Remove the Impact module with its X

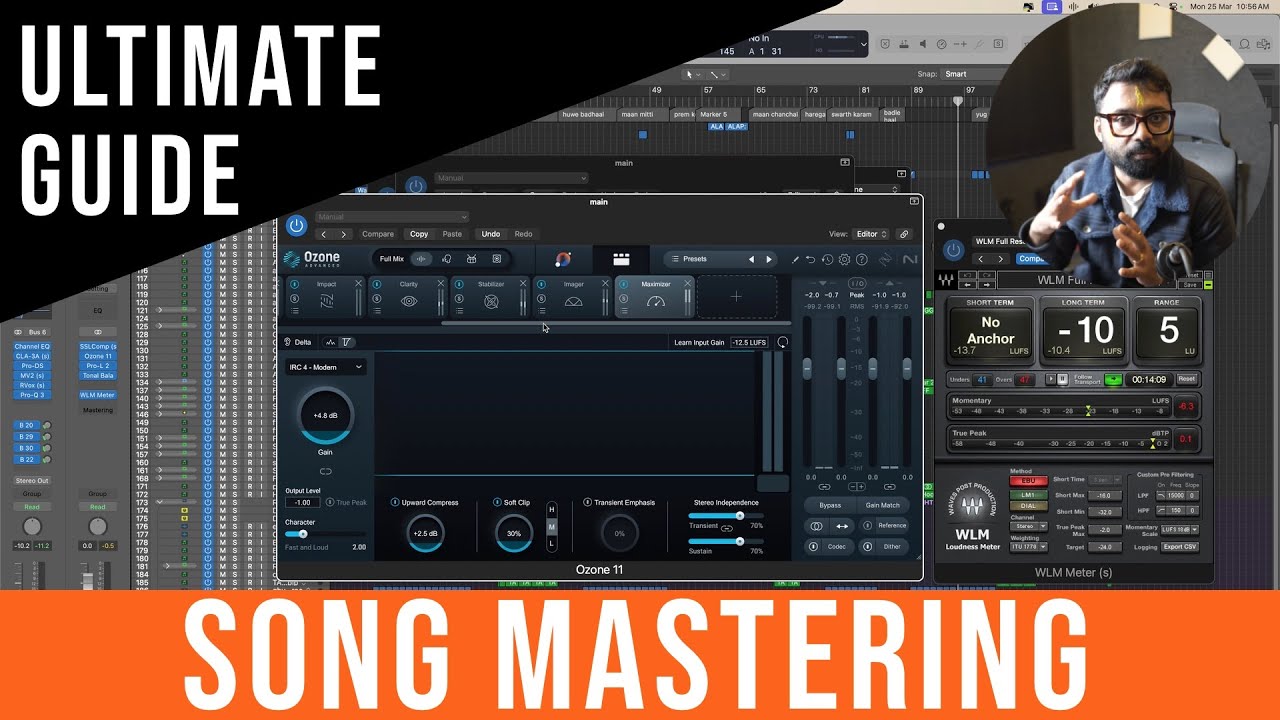pyautogui.click(x=358, y=284)
